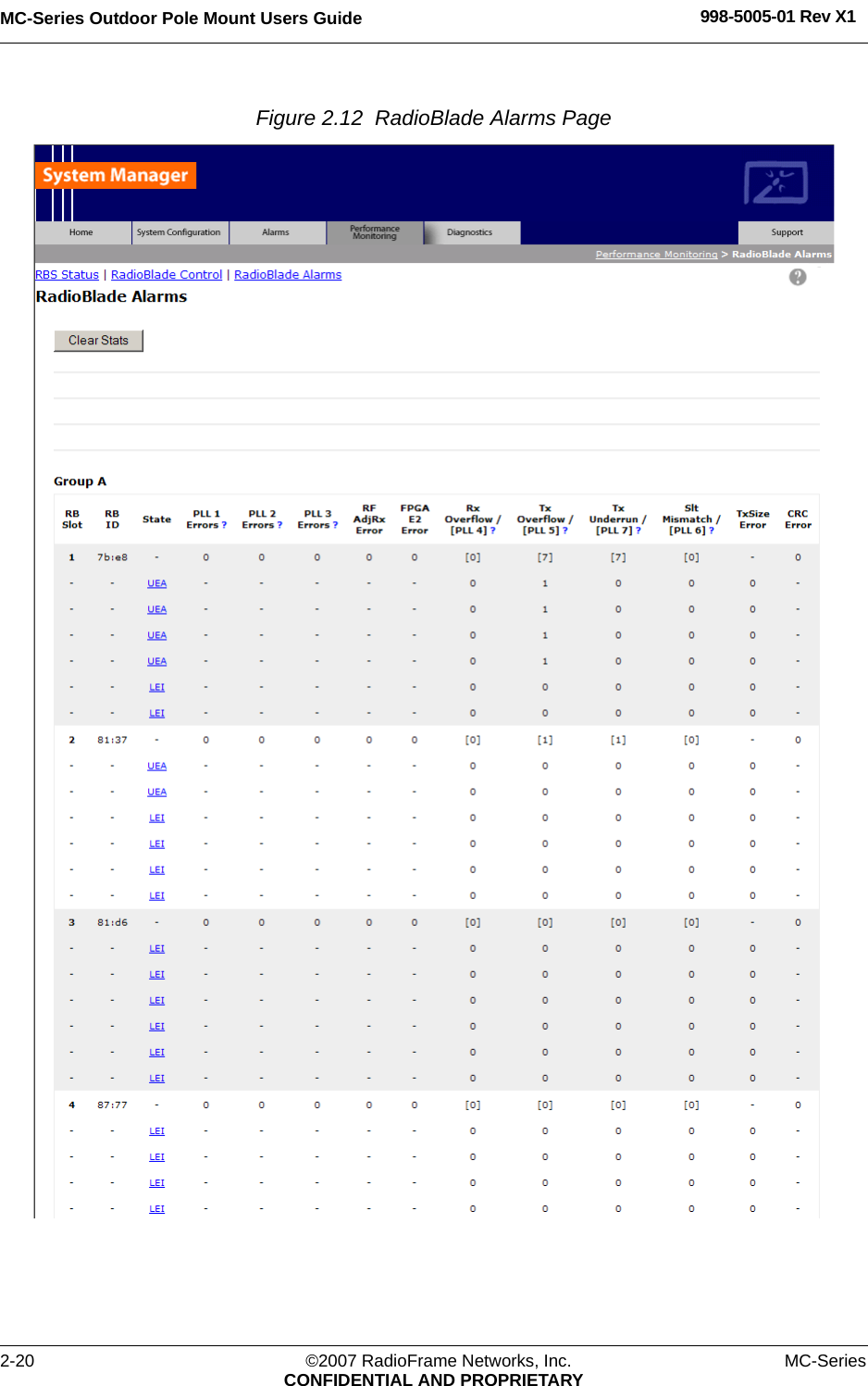Click the RB Slot column header
The height and width of the screenshot is (1386, 868).
(72, 519)
